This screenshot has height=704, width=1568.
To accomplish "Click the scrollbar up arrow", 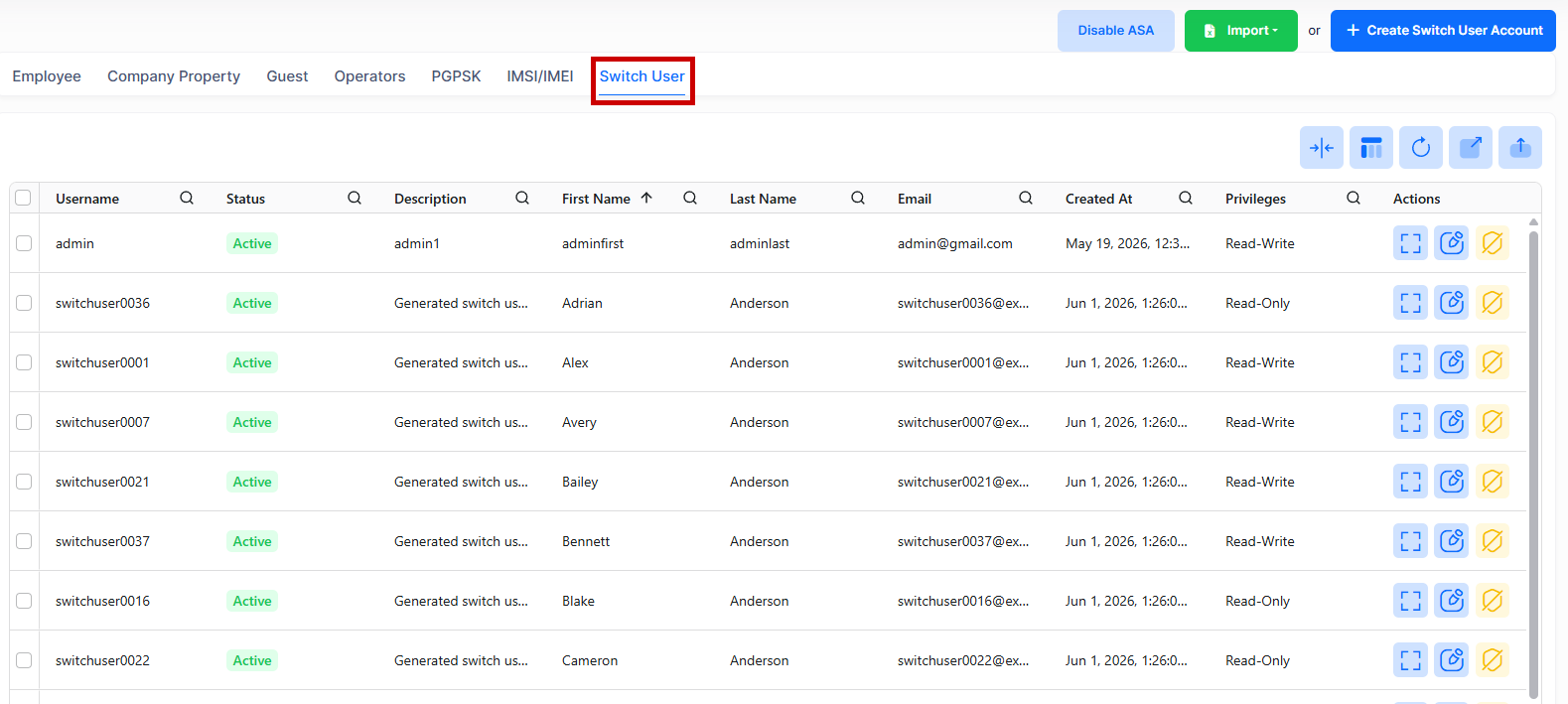I will pyautogui.click(x=1534, y=222).
